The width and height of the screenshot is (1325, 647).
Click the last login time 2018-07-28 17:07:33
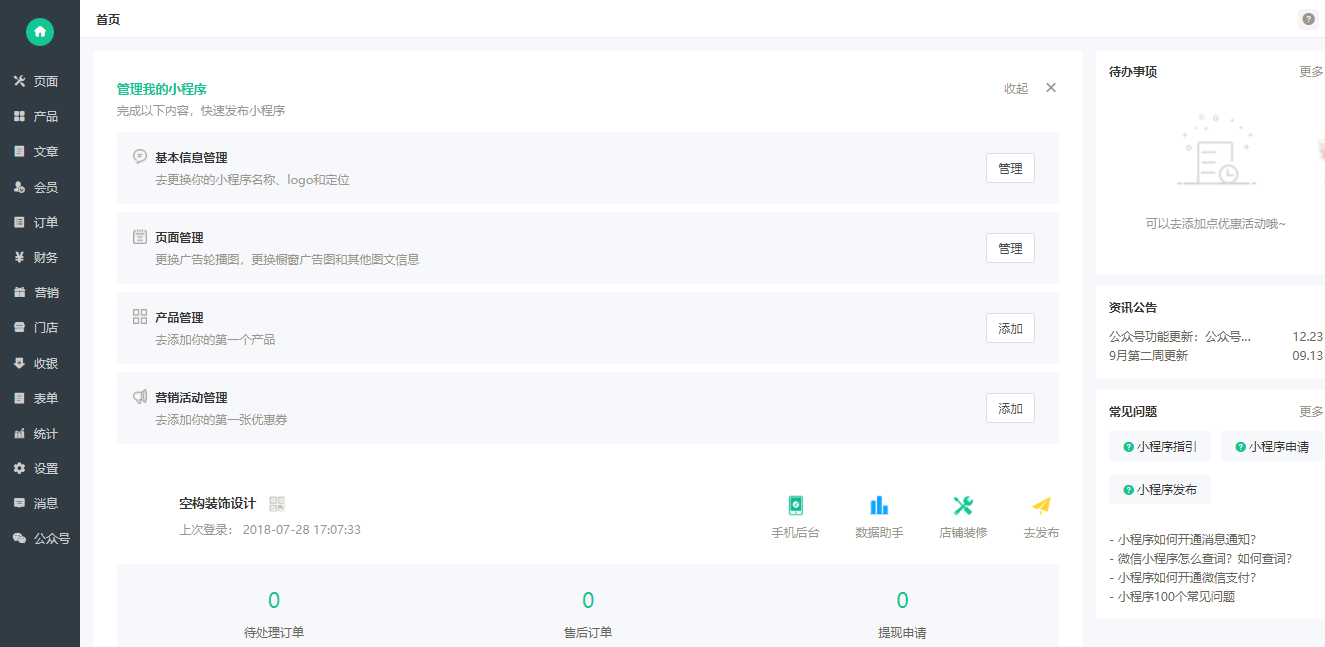pos(302,530)
